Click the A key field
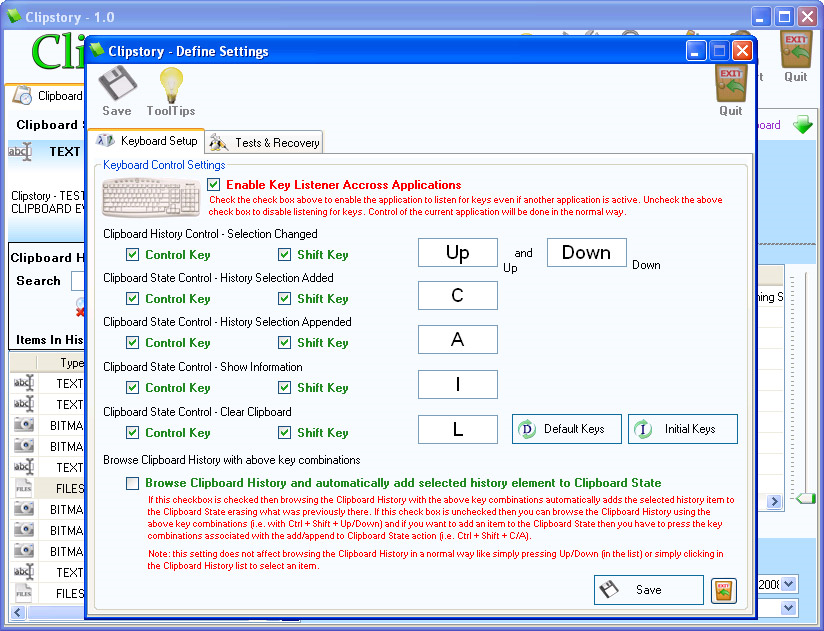 pos(458,339)
